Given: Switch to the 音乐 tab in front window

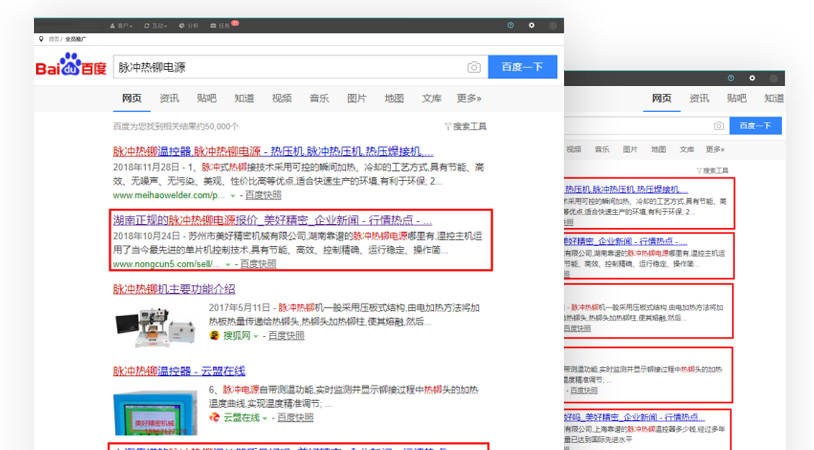Looking at the screenshot, I should coord(319,99).
